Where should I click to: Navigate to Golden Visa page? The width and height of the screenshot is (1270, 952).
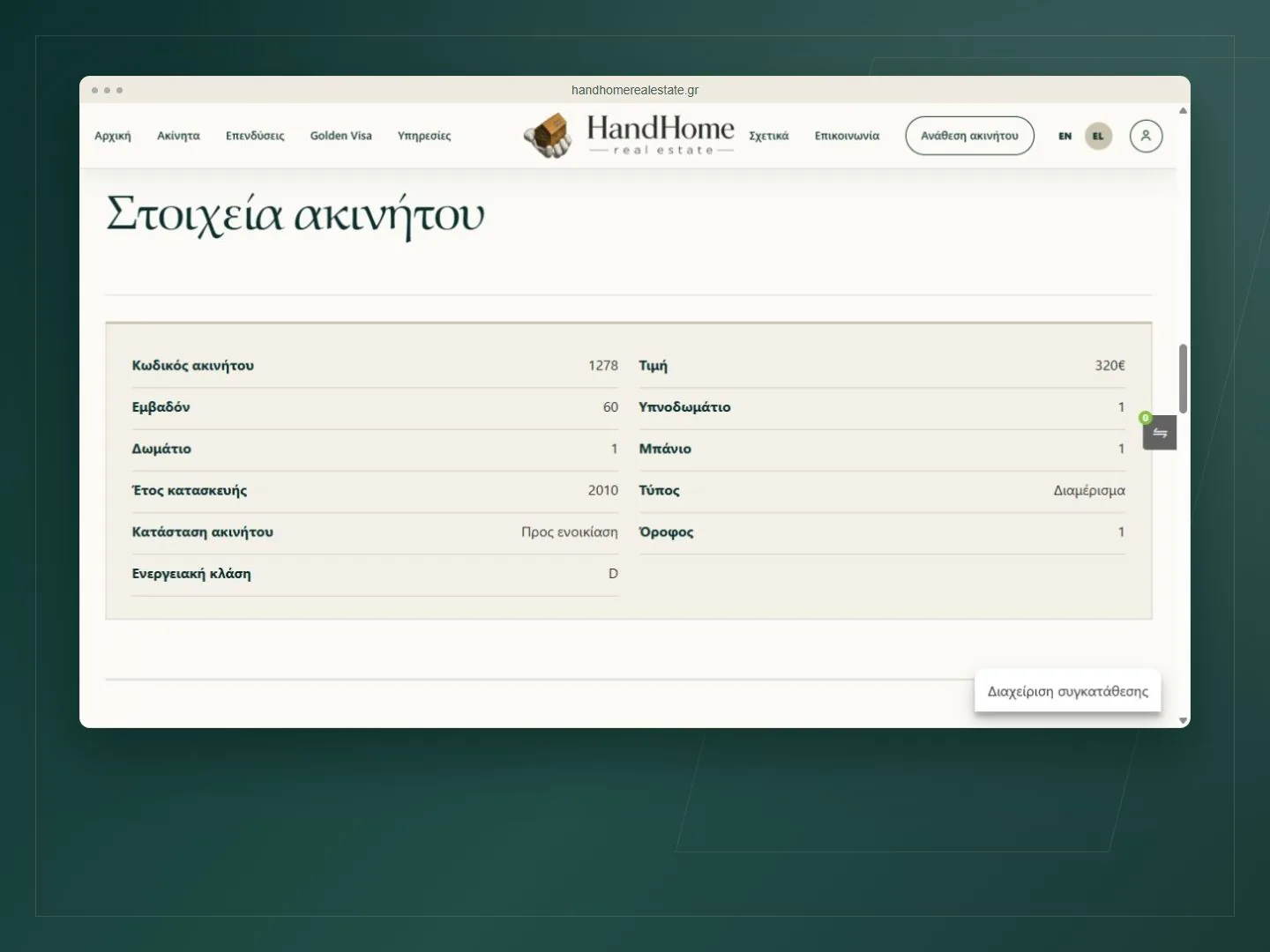[x=340, y=136]
